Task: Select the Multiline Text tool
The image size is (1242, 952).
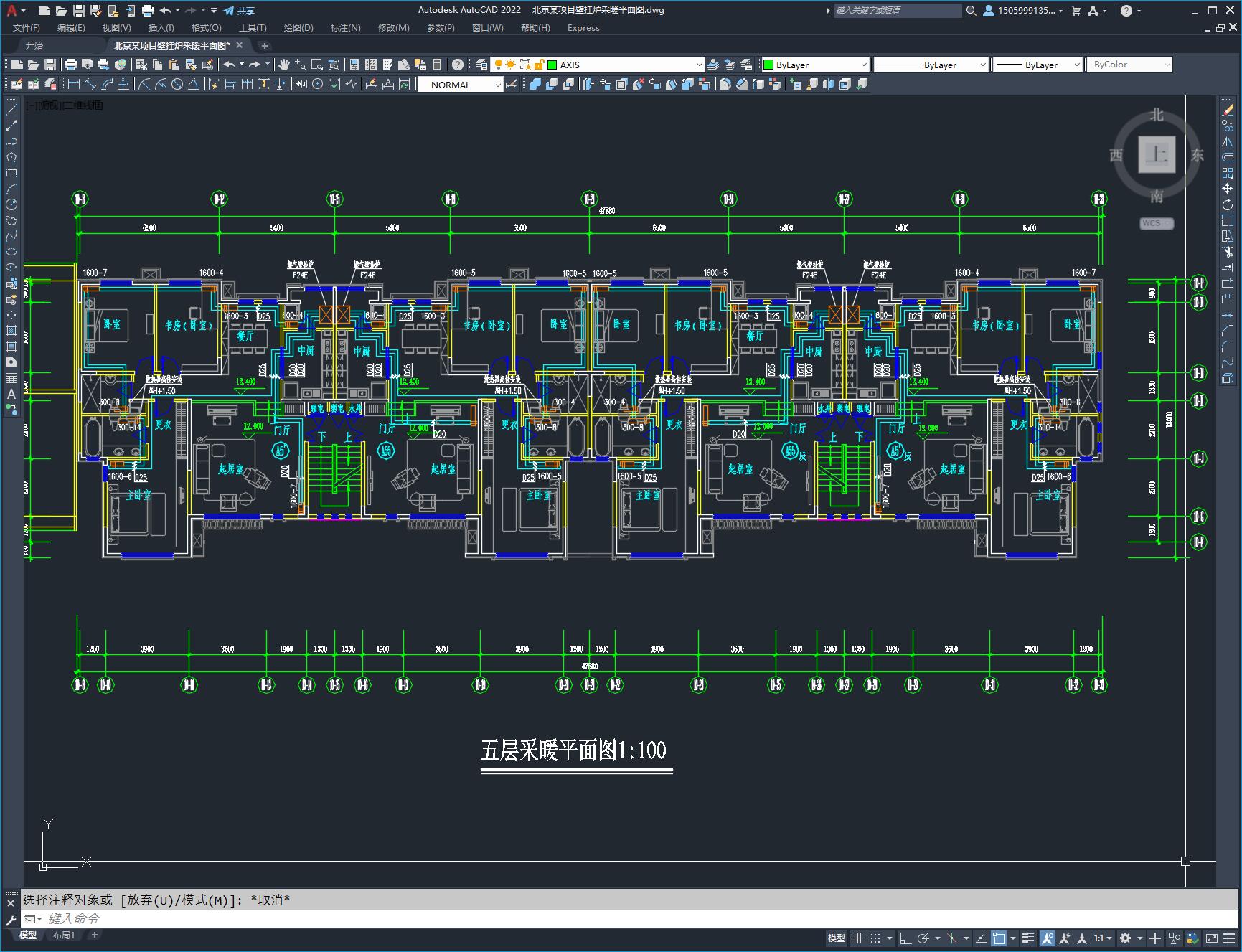Action: [x=11, y=394]
